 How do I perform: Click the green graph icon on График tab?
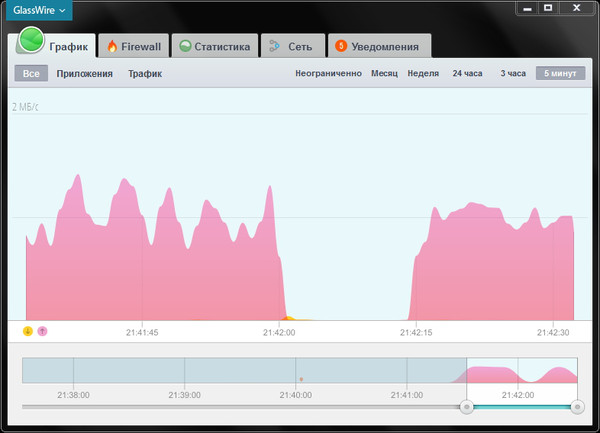pos(32,41)
